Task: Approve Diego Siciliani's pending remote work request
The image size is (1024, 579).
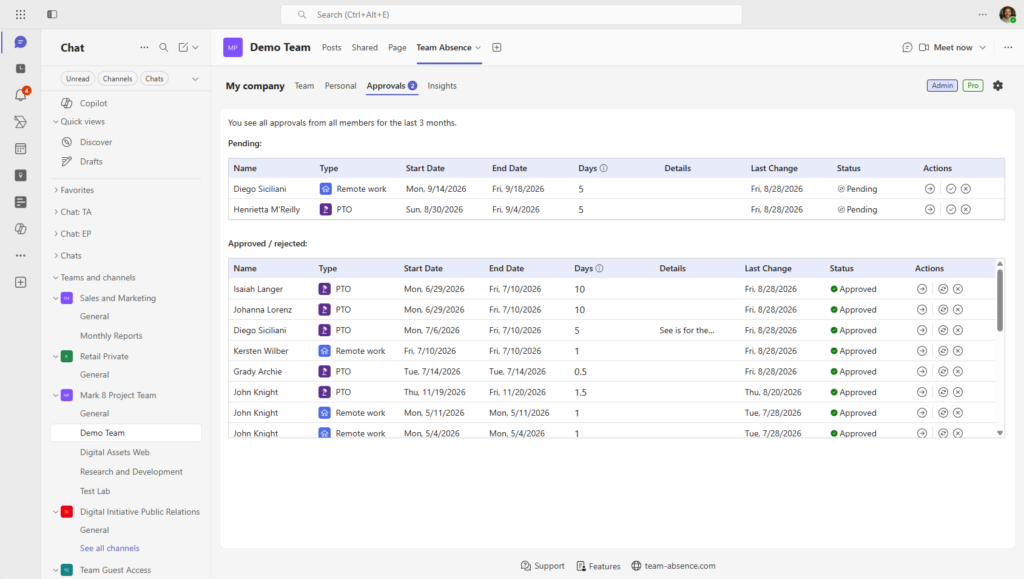Action: (x=951, y=189)
